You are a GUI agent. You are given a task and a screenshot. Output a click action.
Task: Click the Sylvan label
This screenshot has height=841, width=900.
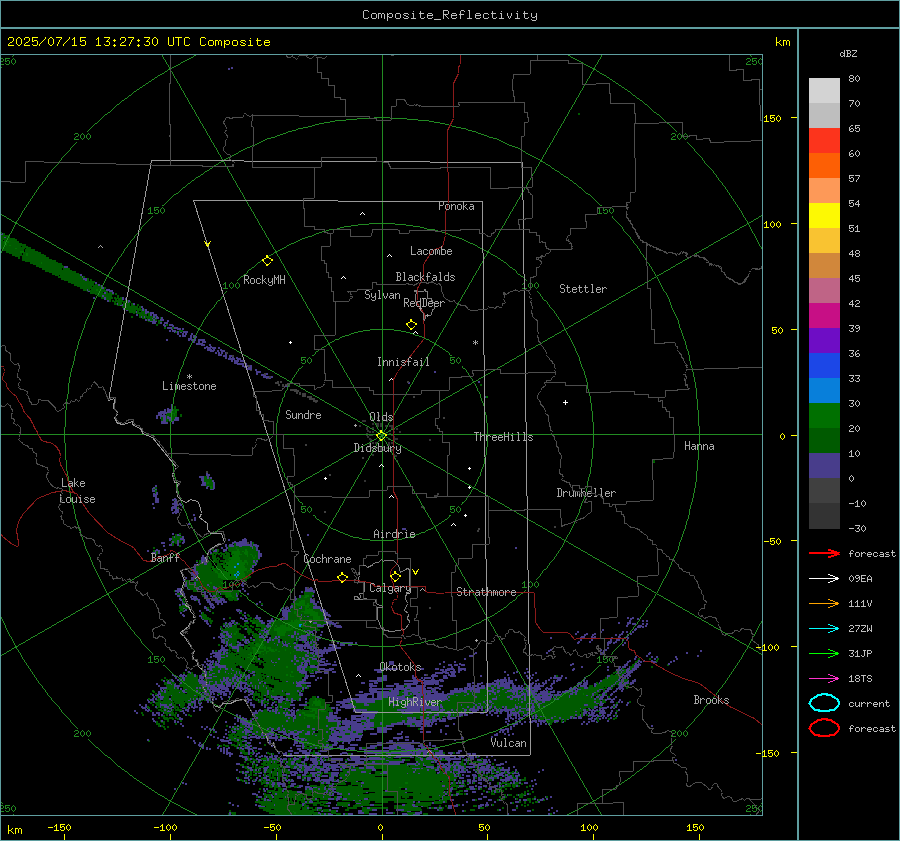click(382, 295)
